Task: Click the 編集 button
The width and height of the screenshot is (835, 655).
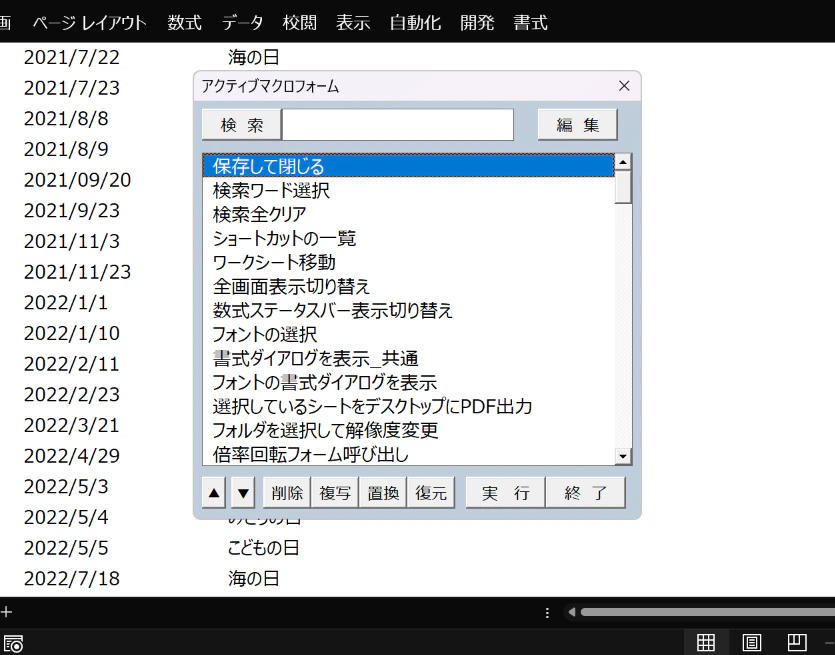Action: 578,125
